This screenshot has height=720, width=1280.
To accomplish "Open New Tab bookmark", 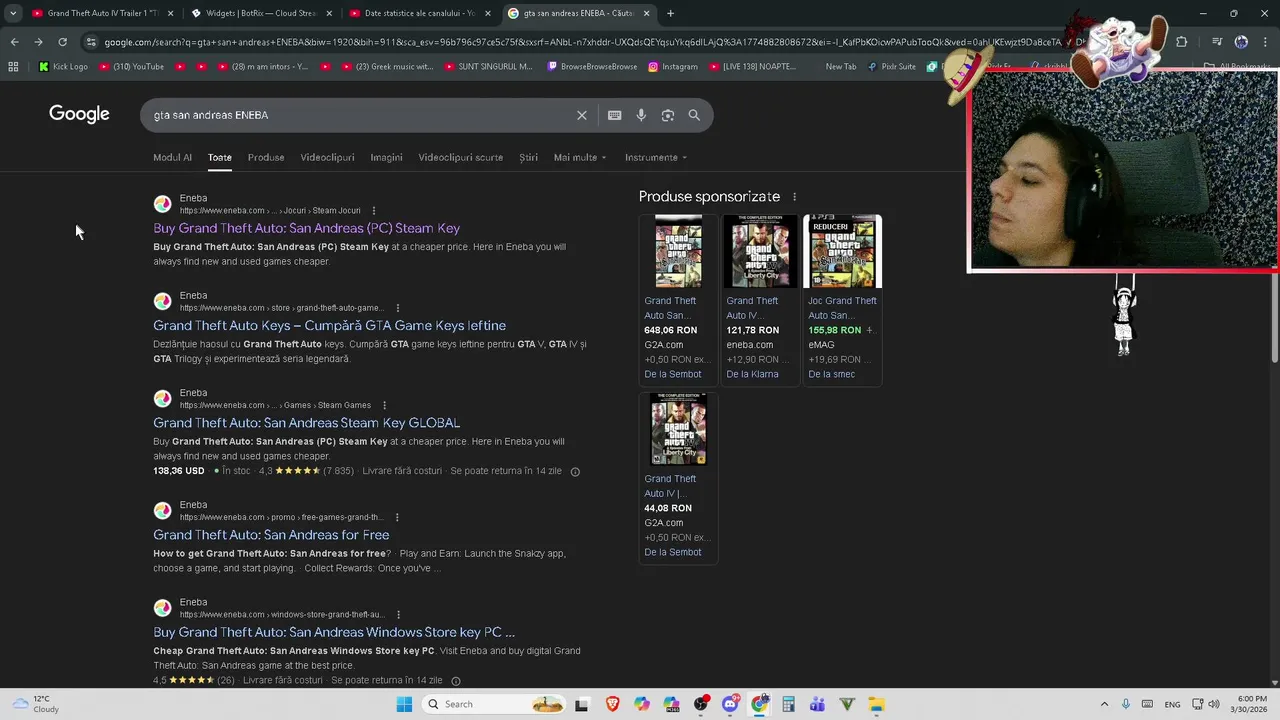I will pyautogui.click(x=840, y=66).
